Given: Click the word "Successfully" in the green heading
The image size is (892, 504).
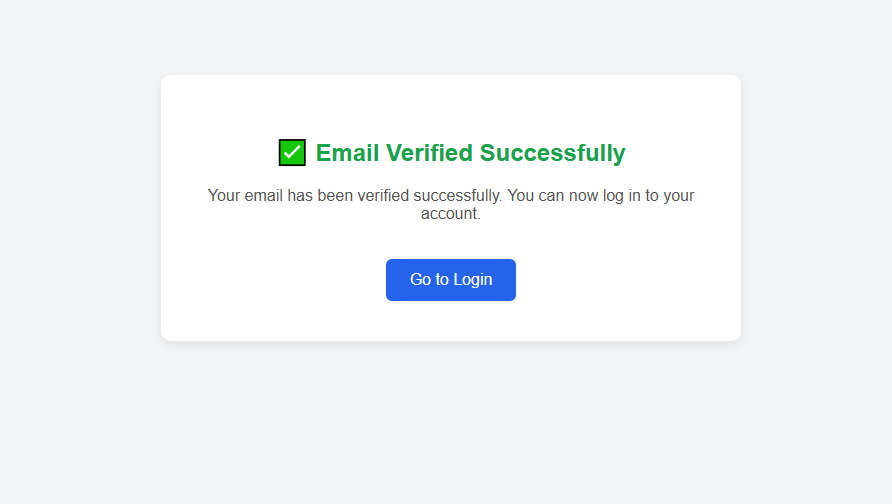Looking at the screenshot, I should [552, 153].
